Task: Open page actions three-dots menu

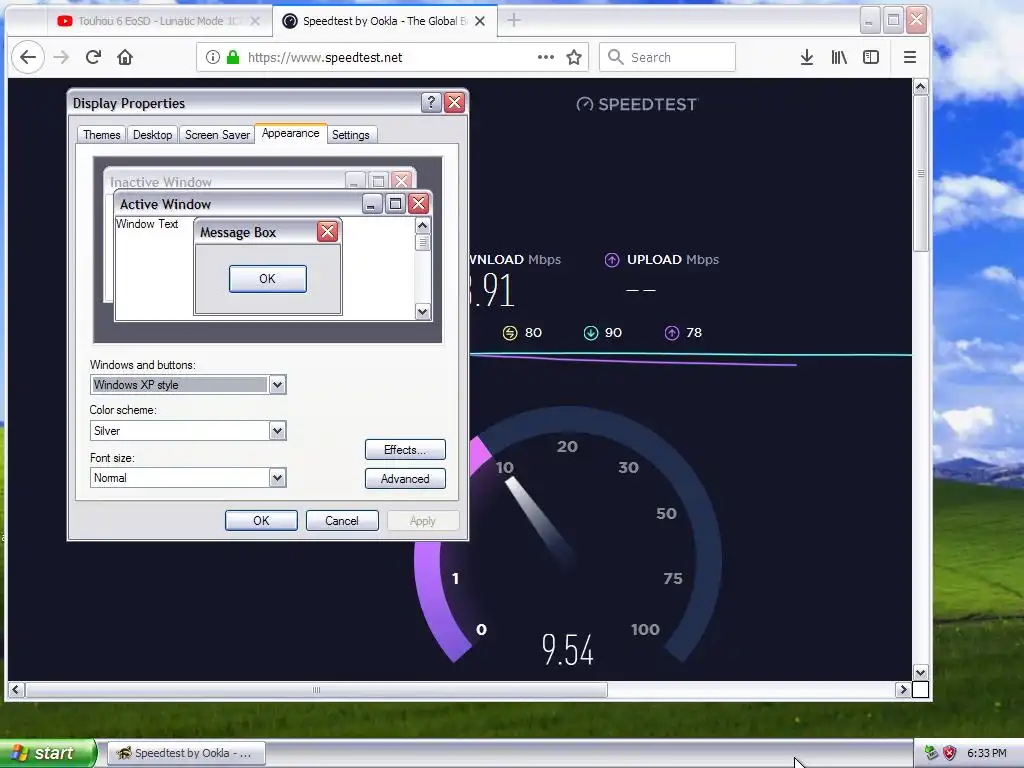Action: [546, 57]
